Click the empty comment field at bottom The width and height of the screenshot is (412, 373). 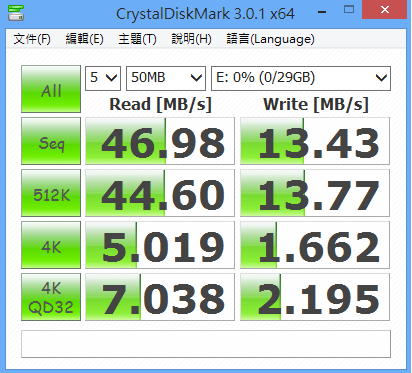pyautogui.click(x=206, y=344)
